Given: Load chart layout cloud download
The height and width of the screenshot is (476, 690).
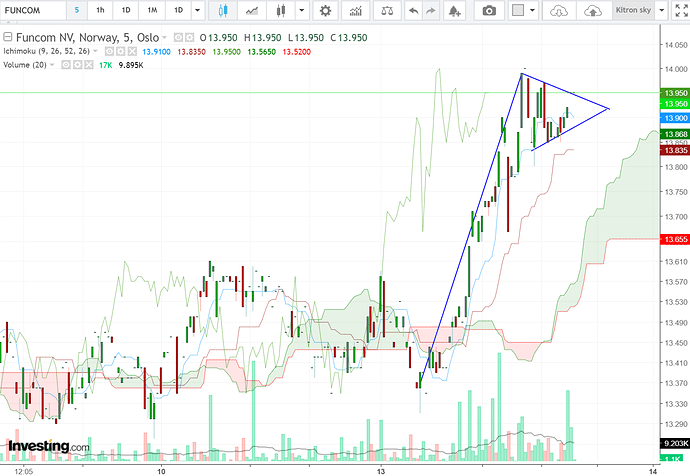Looking at the screenshot, I should pos(559,10).
